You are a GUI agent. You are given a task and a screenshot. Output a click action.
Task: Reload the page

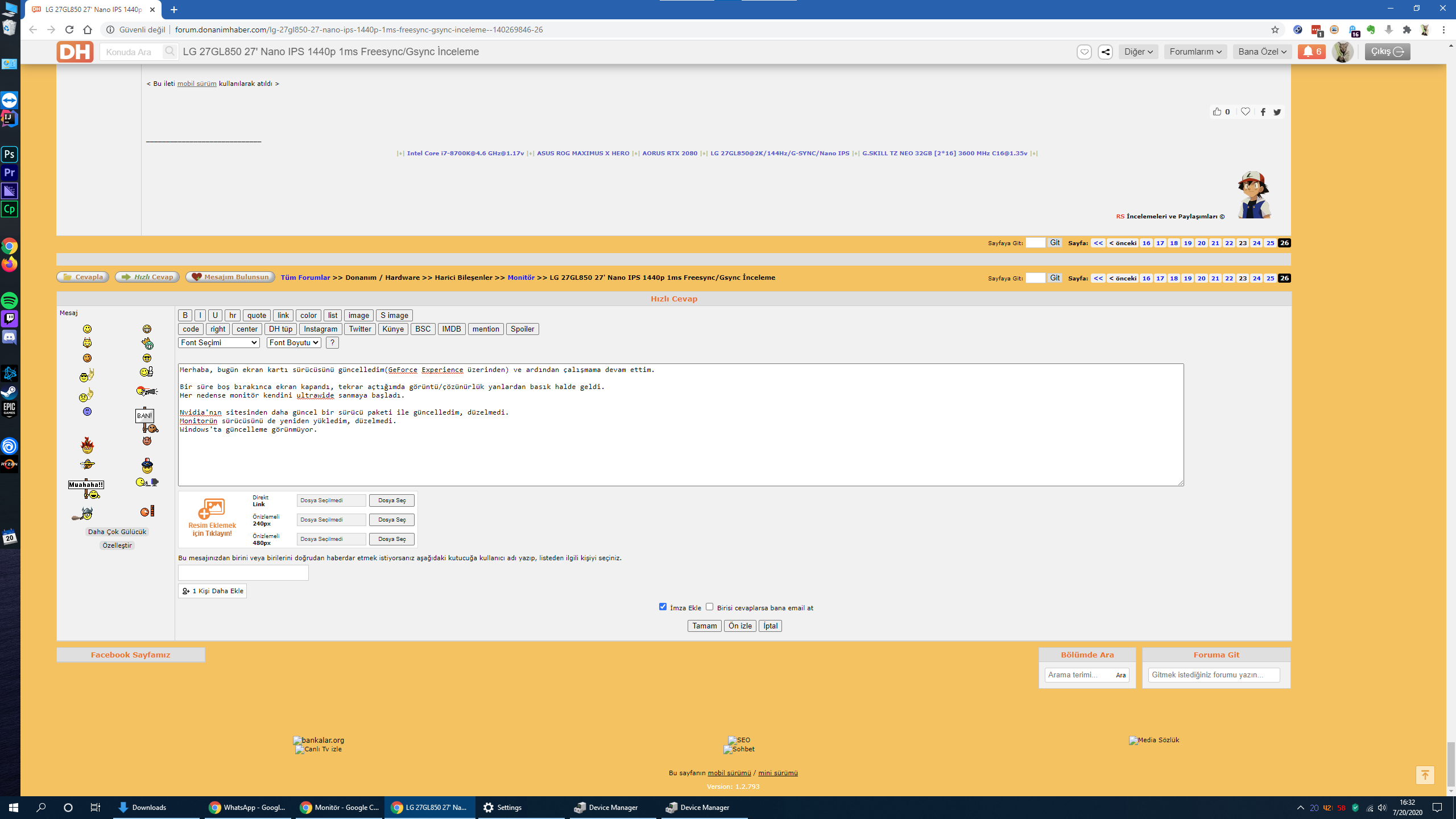(x=69, y=30)
